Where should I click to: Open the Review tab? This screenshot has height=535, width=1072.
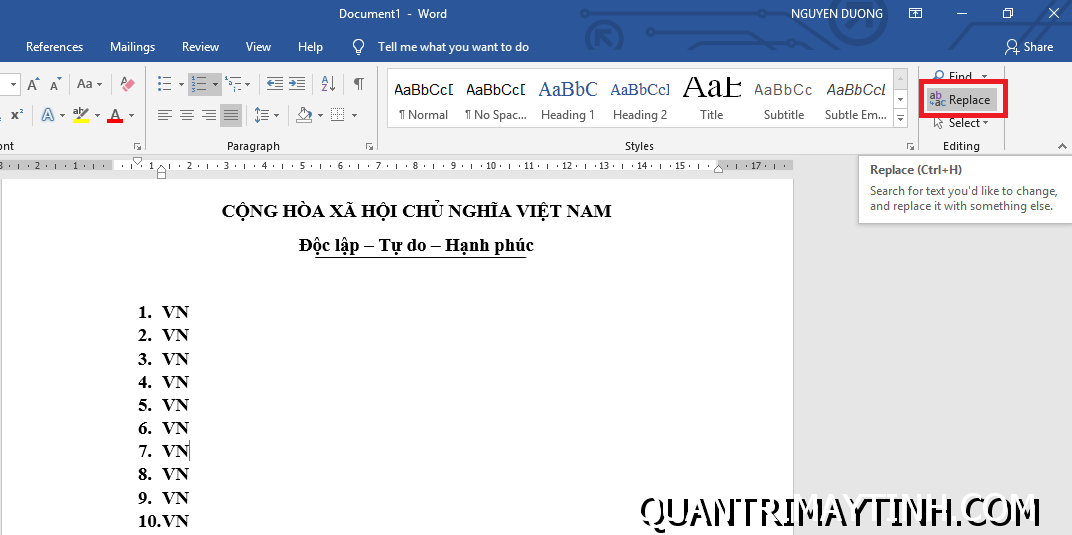[200, 46]
